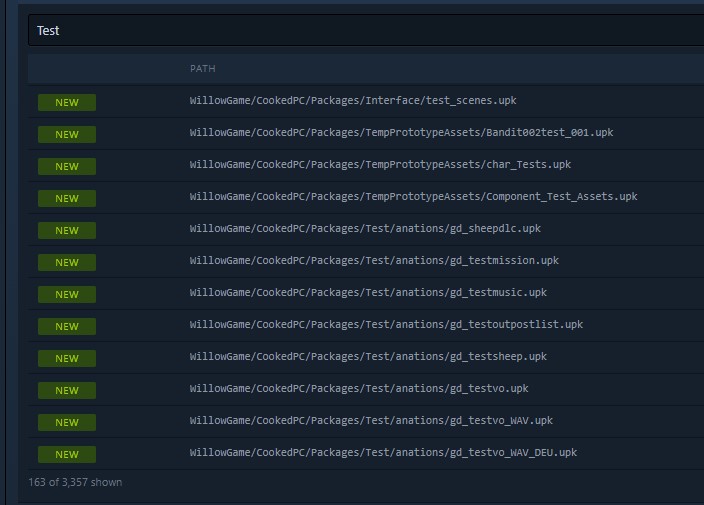Select the Component_Test_Assets.upk file path
This screenshot has height=505, width=704.
click(413, 197)
